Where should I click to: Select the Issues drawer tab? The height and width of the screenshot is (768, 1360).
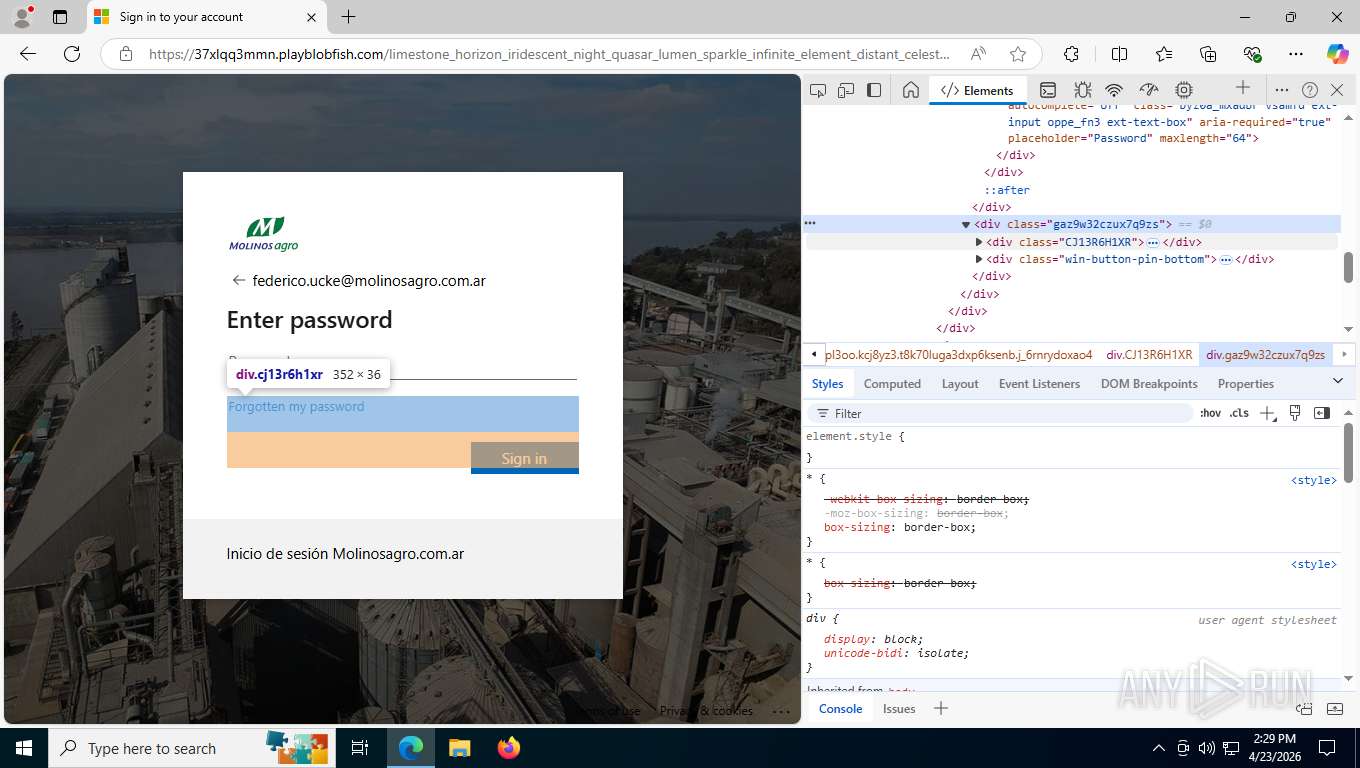(x=899, y=709)
